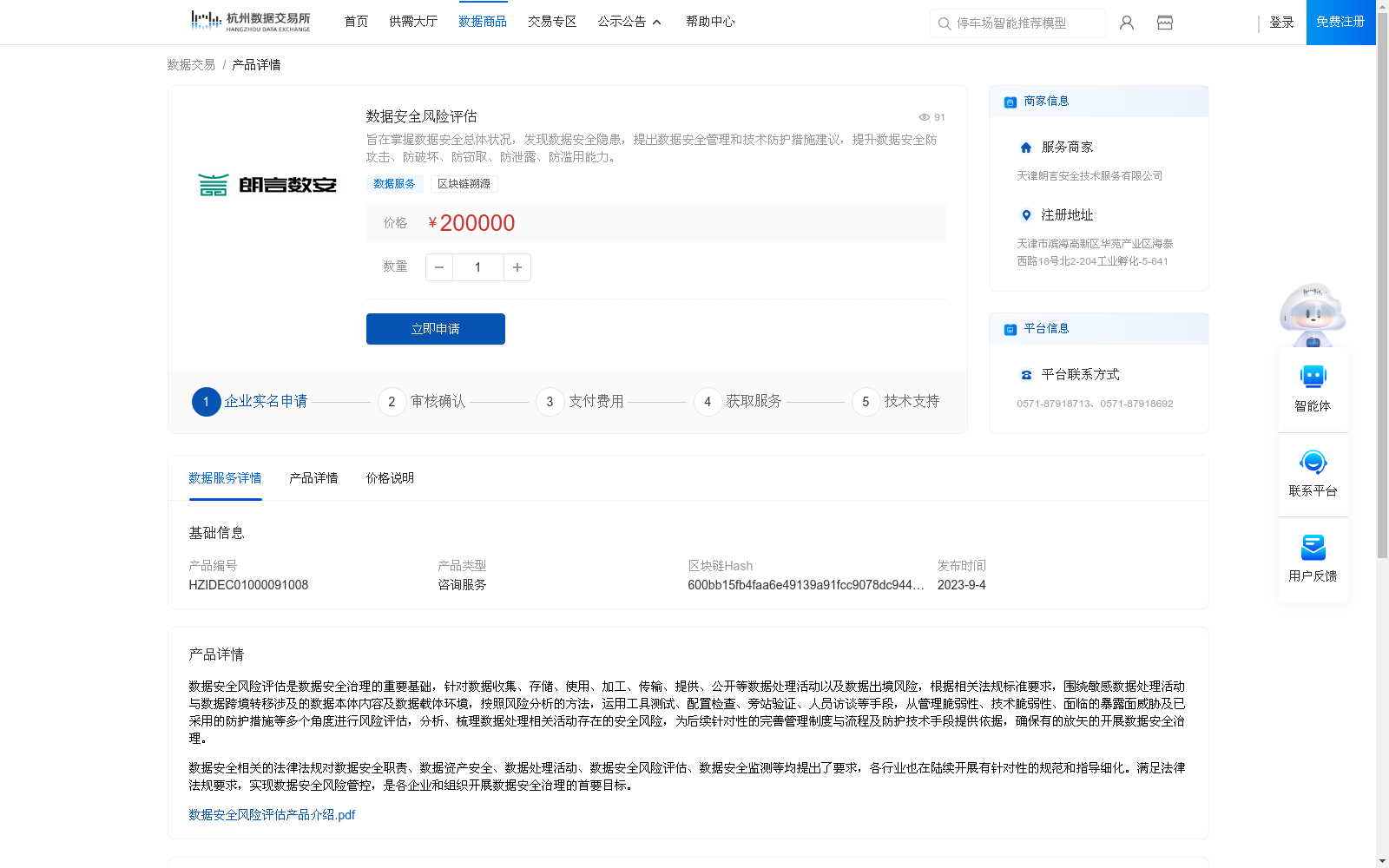Click the 数据服务 tag

pos(394,184)
